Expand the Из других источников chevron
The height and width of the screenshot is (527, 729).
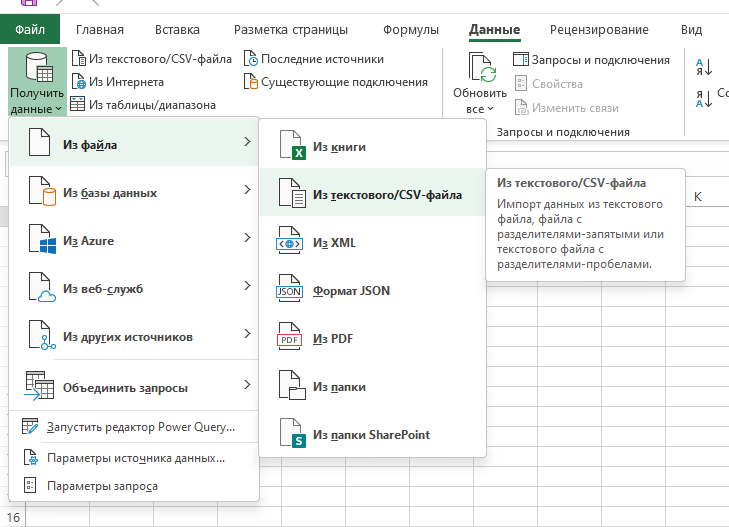[x=247, y=333]
